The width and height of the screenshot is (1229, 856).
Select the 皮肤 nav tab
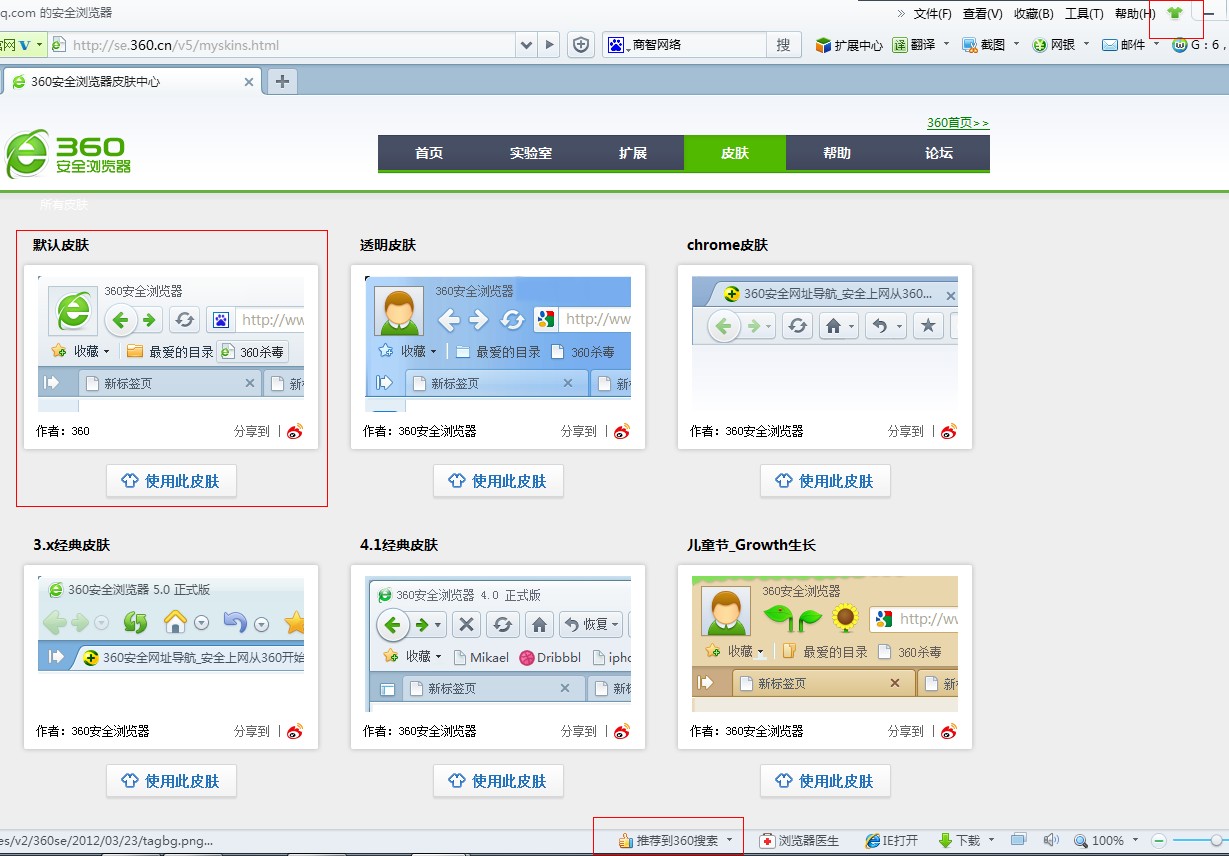[x=735, y=153]
